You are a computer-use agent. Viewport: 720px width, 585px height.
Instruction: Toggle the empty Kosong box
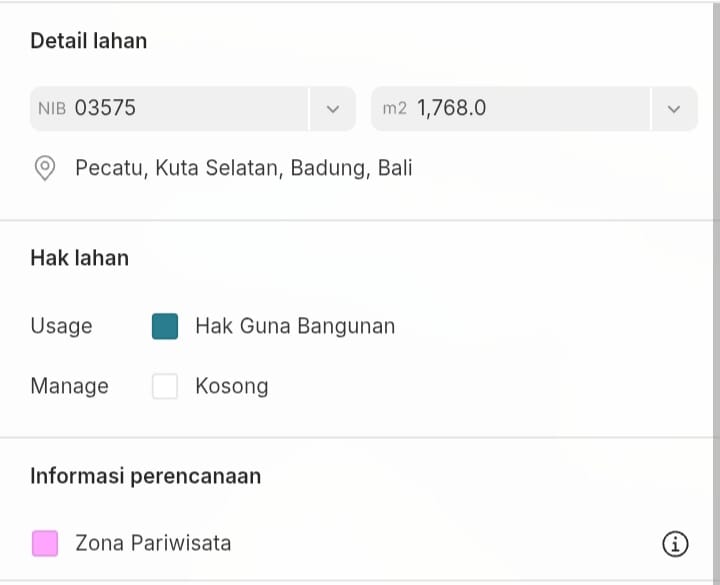coord(165,386)
